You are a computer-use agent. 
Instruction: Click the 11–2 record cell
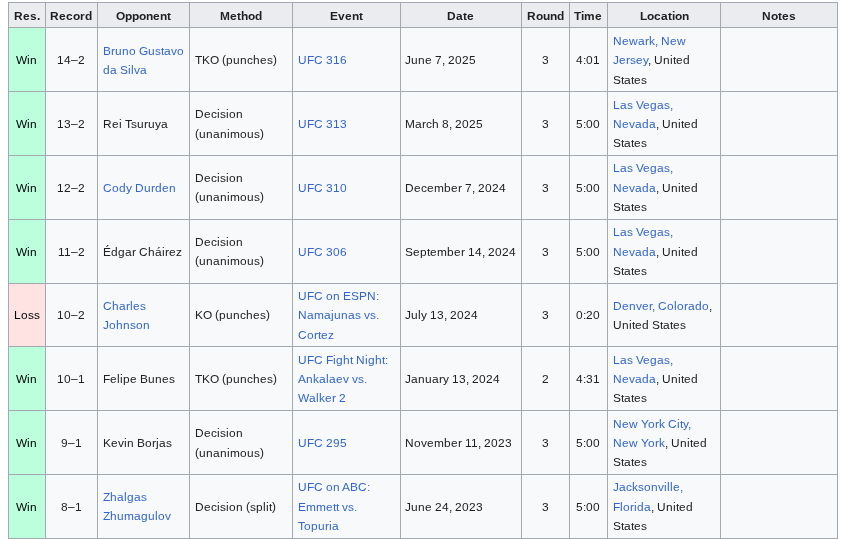coord(71,252)
